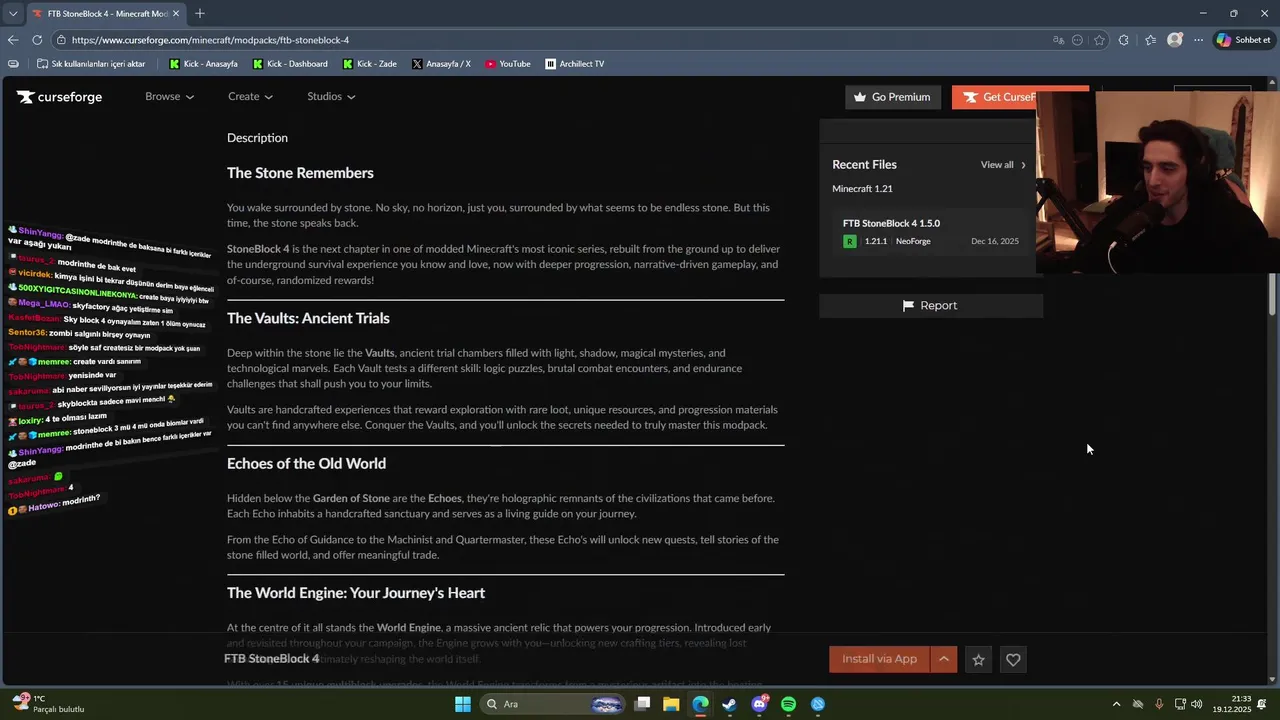Open Kick - Dashboard bookmark
The width and height of the screenshot is (1280, 720).
[290, 64]
